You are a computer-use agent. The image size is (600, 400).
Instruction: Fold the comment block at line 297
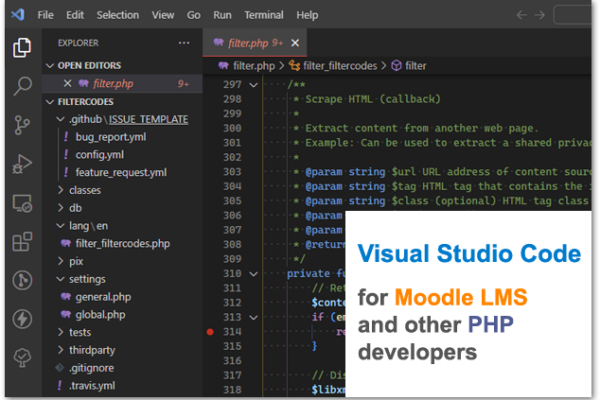(x=253, y=85)
